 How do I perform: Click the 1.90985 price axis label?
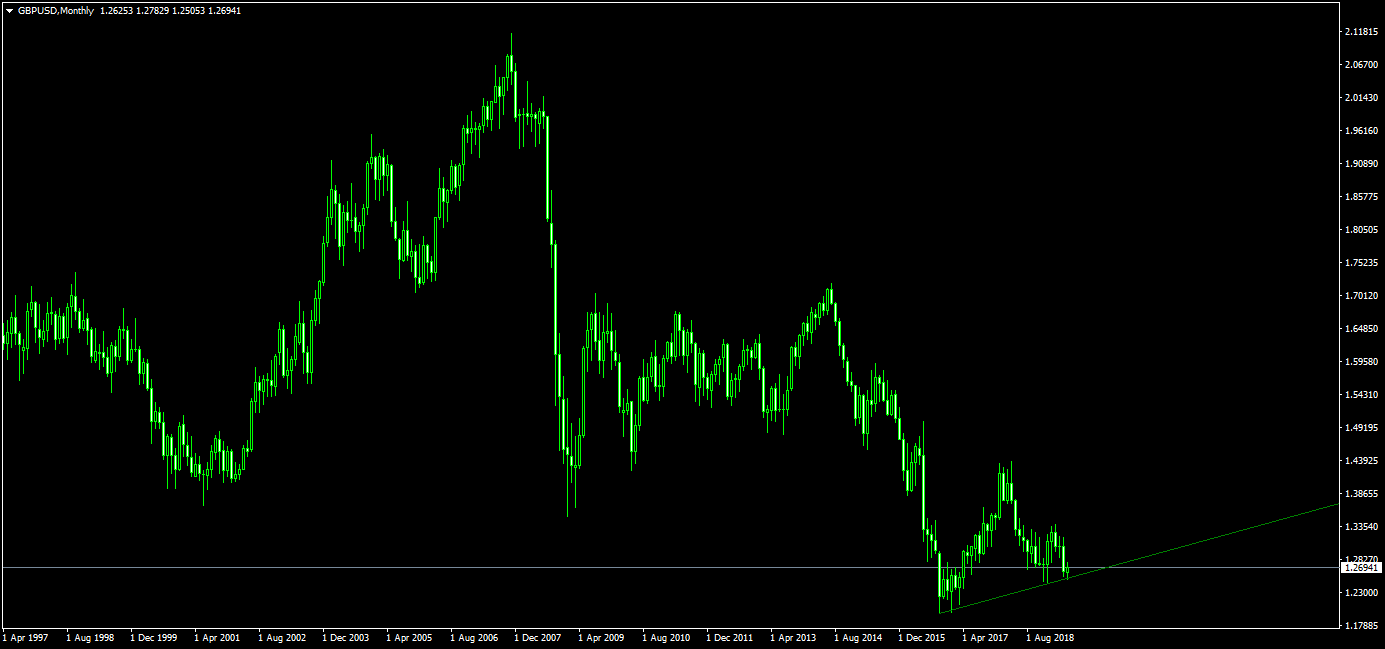[x=1361, y=164]
